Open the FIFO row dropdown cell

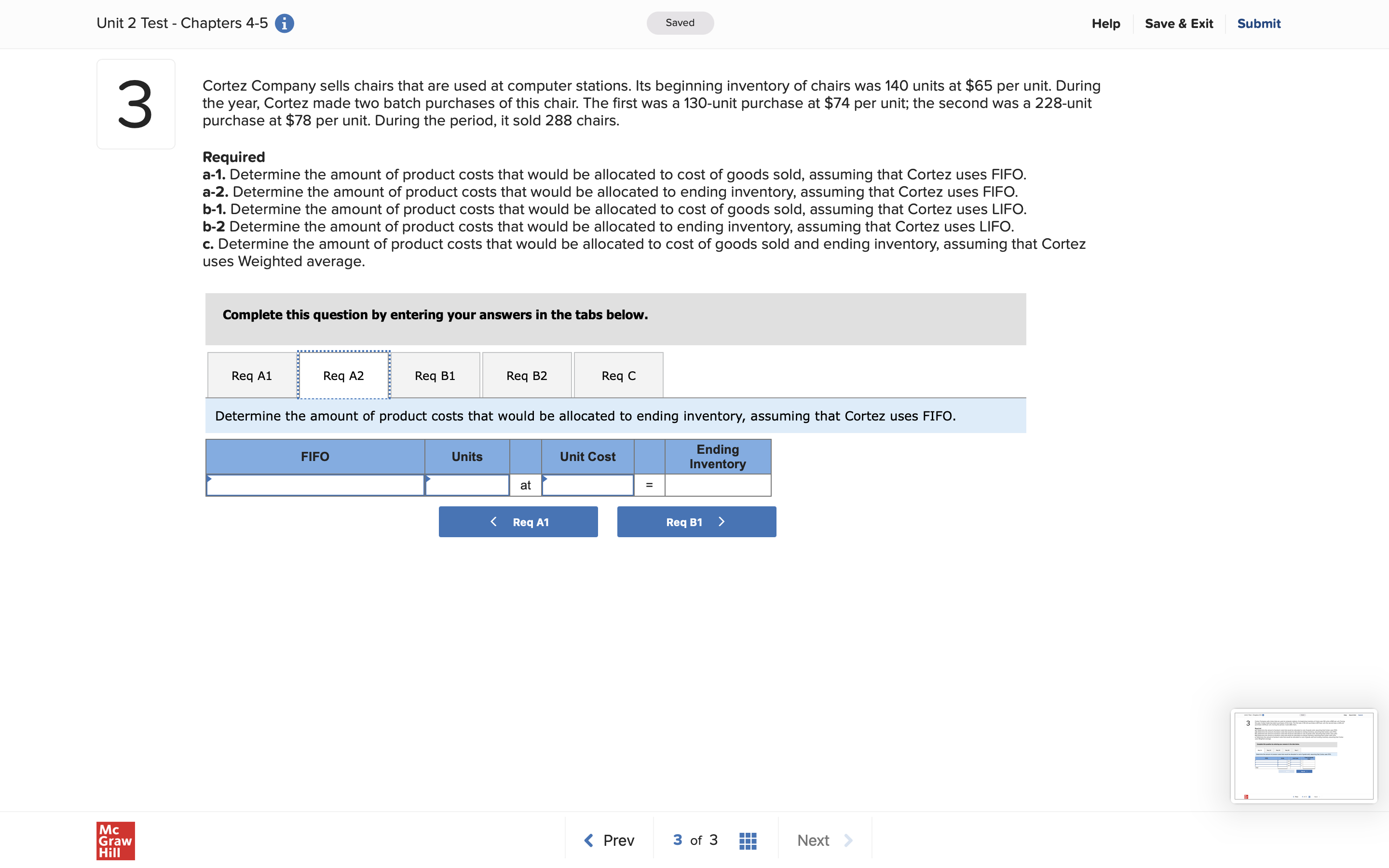[315, 486]
